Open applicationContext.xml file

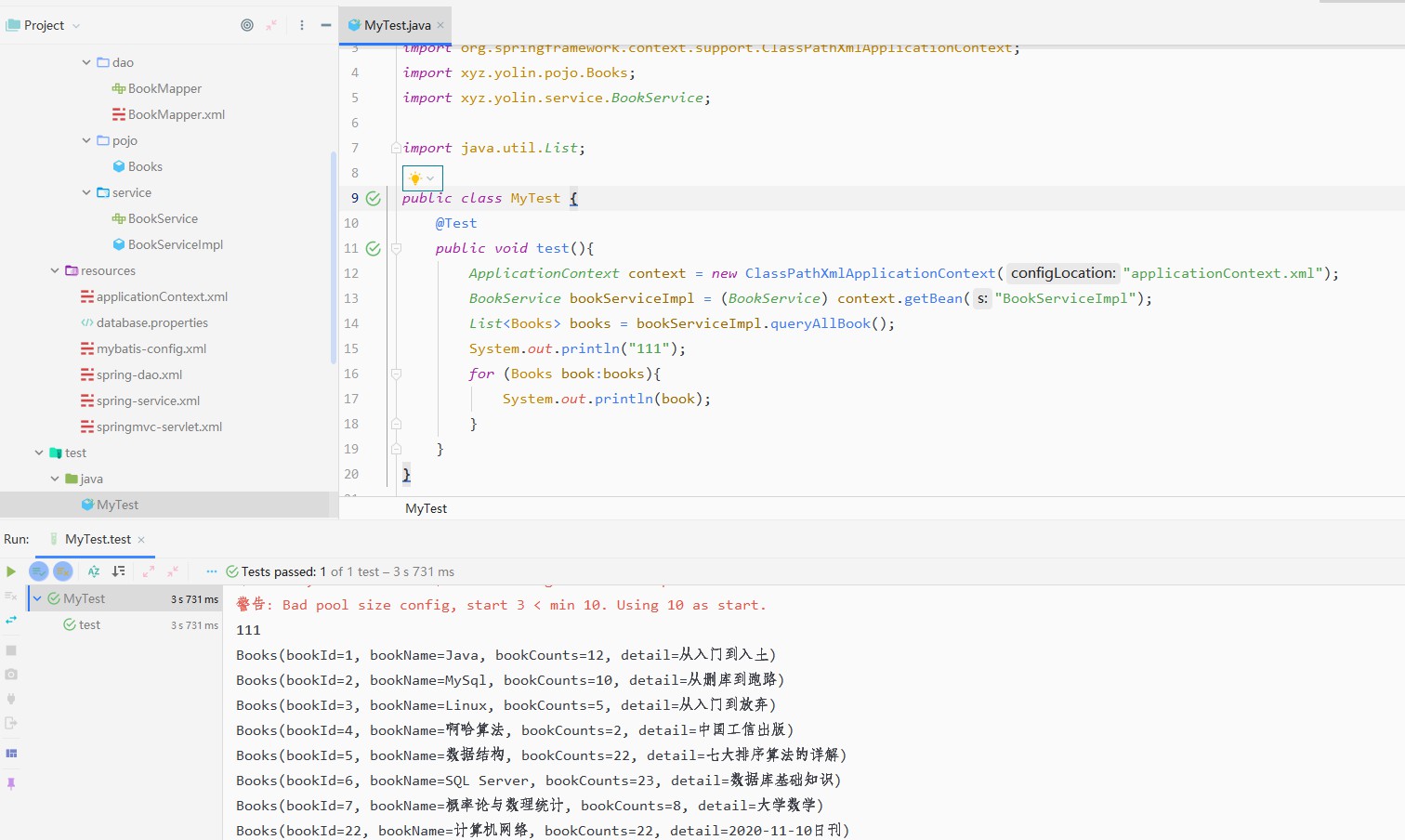(x=162, y=296)
